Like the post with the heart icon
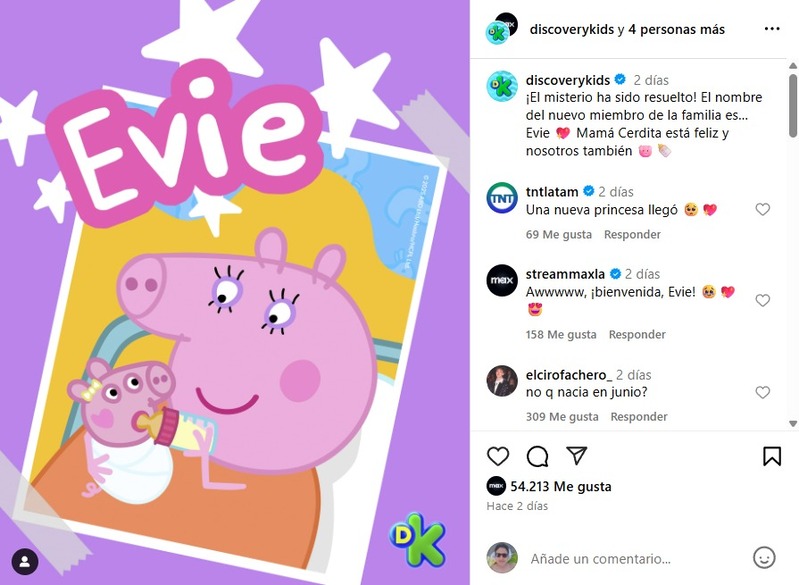This screenshot has height=585, width=799. coord(498,456)
